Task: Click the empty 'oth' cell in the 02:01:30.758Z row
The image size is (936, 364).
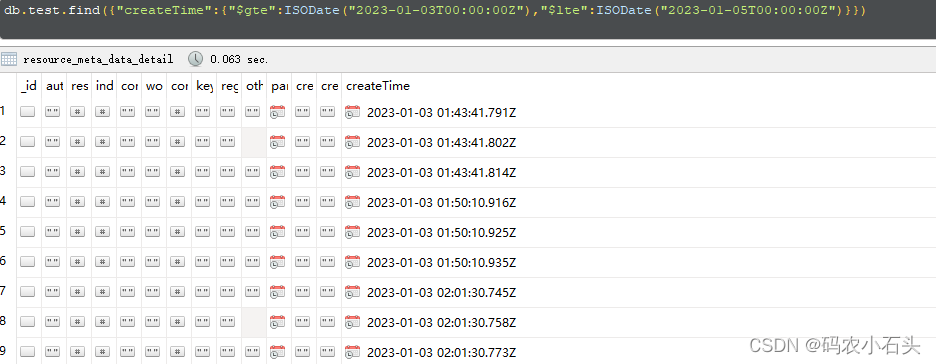Action: pyautogui.click(x=254, y=322)
